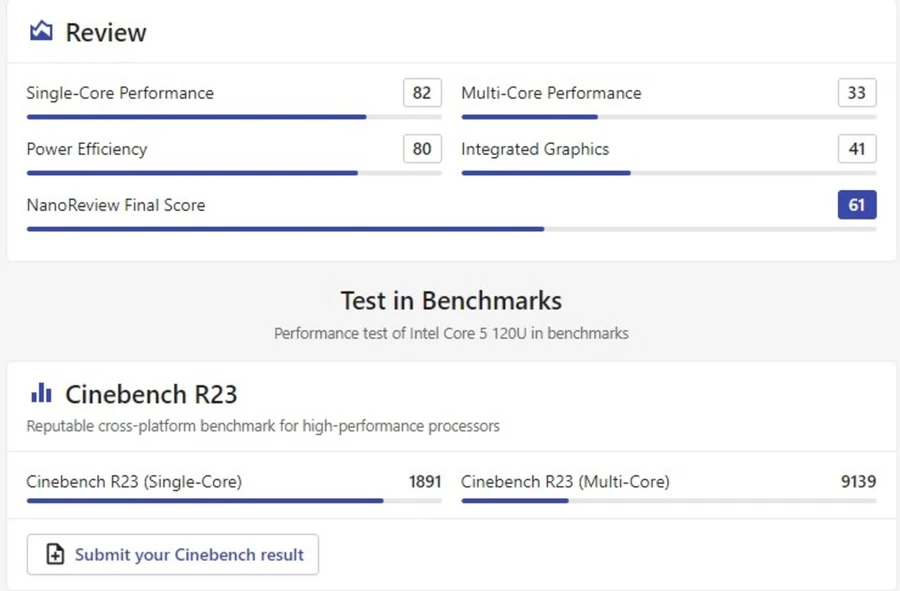The width and height of the screenshot is (900, 591).
Task: Click the Cinebench R23 (Single-Core) label
Action: pos(134,481)
